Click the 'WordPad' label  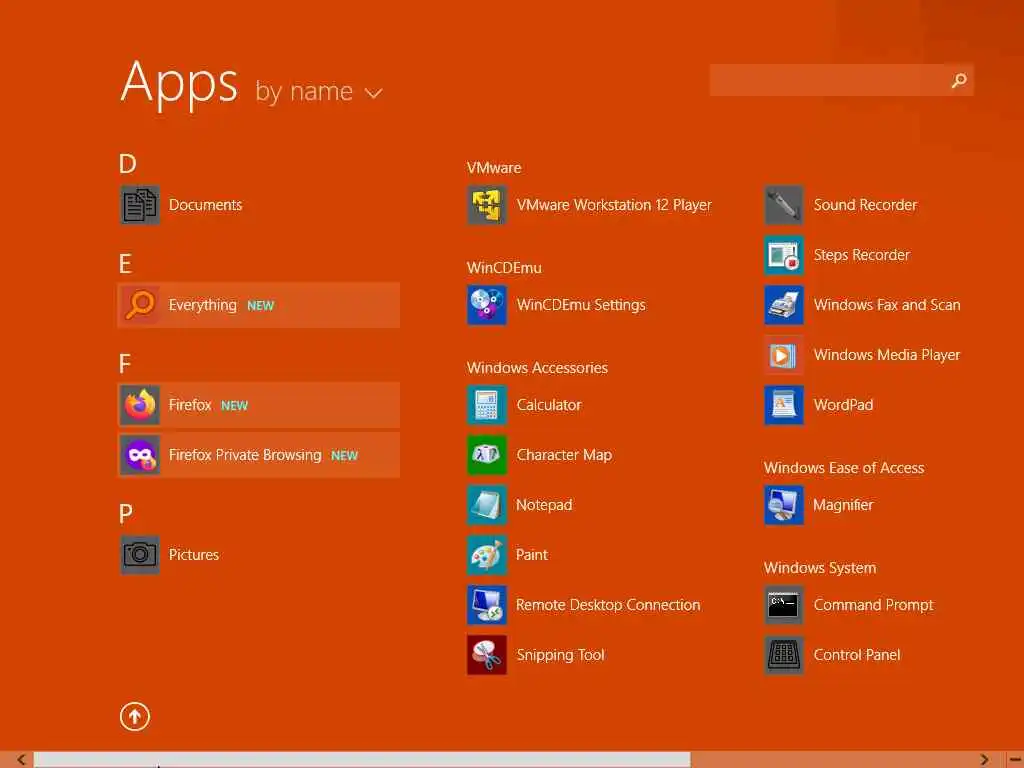tap(842, 405)
